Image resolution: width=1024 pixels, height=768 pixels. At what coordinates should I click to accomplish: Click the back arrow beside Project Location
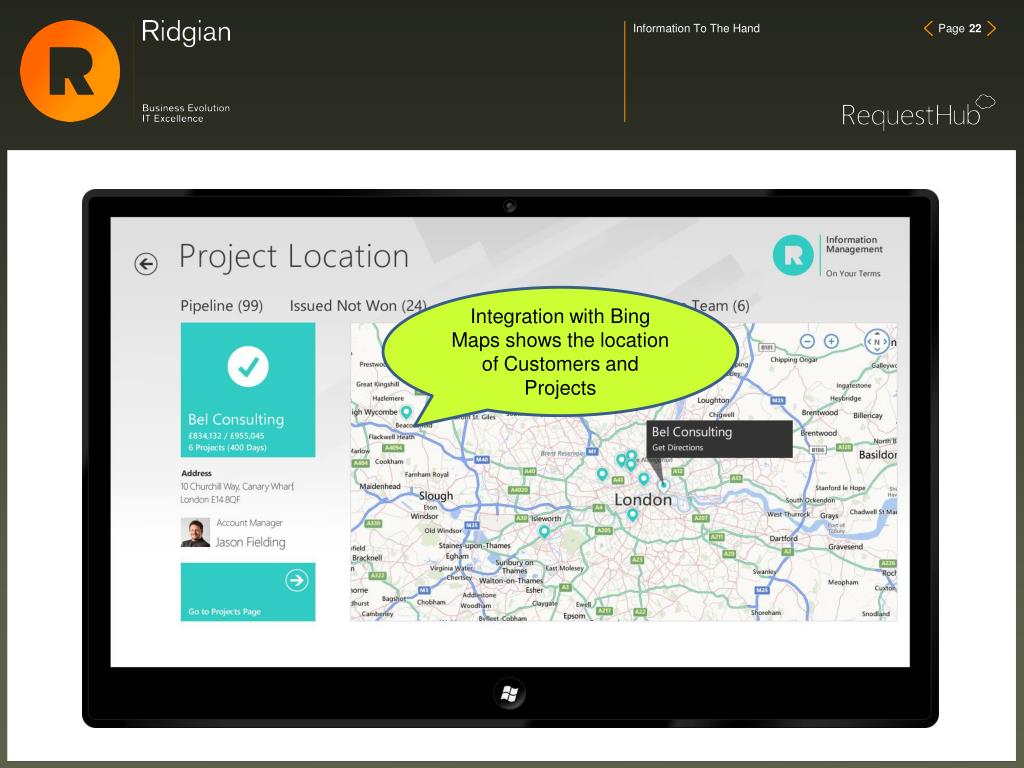point(146,264)
